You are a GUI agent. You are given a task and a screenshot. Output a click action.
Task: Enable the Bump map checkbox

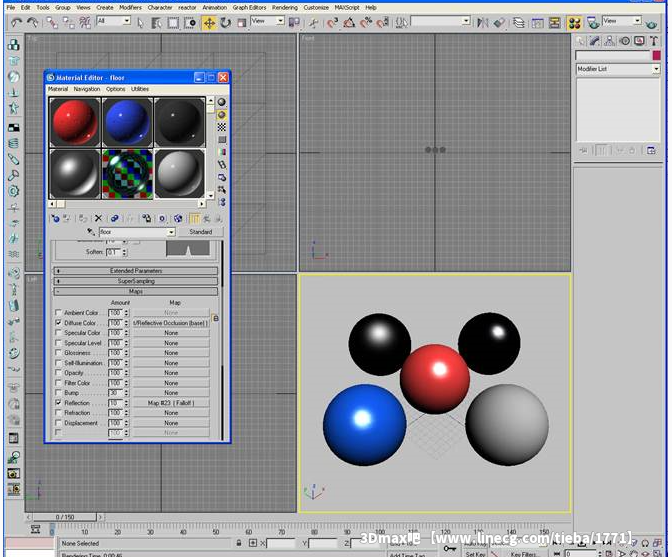pyautogui.click(x=59, y=393)
